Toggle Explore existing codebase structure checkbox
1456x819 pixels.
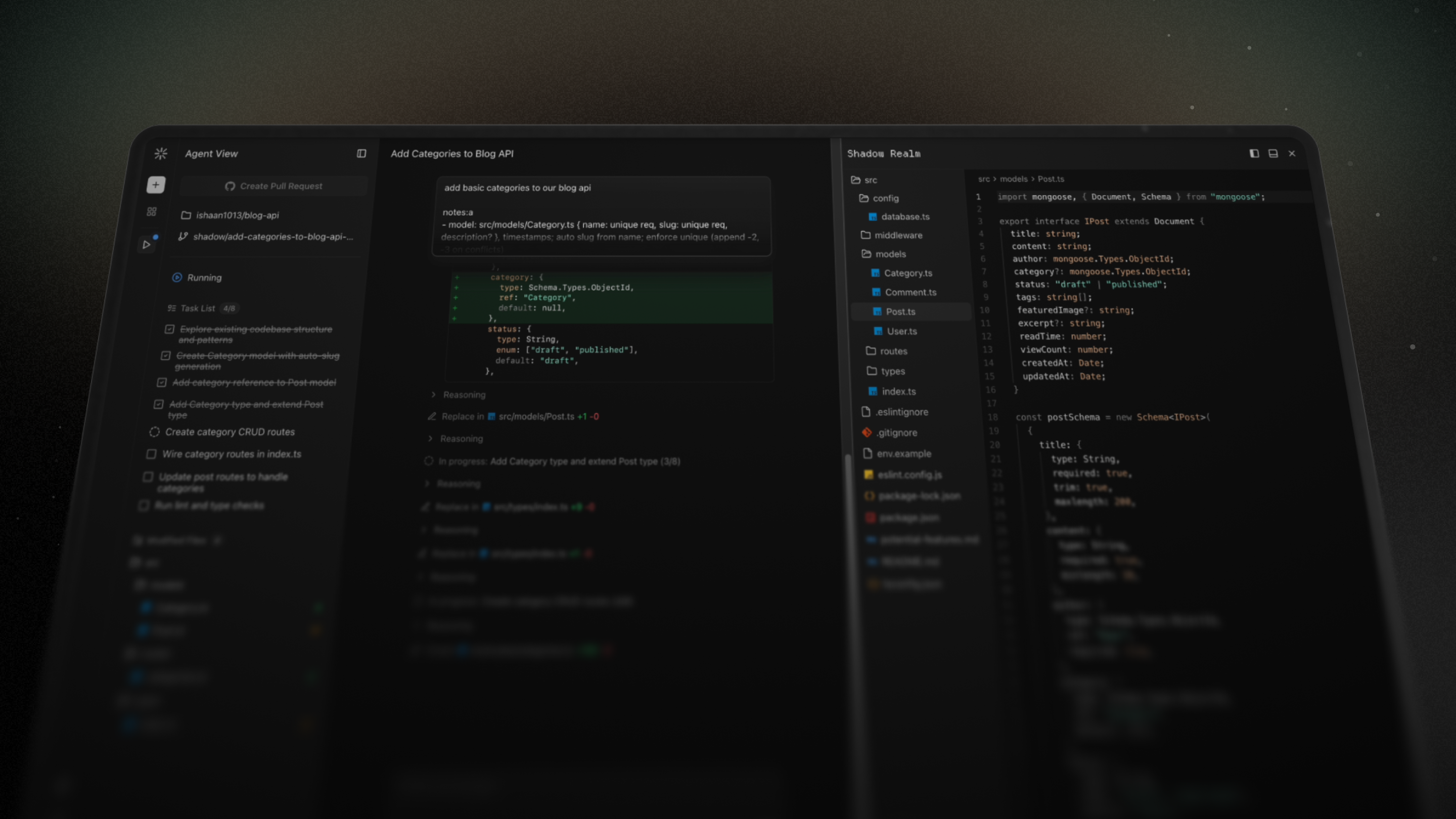(x=169, y=329)
